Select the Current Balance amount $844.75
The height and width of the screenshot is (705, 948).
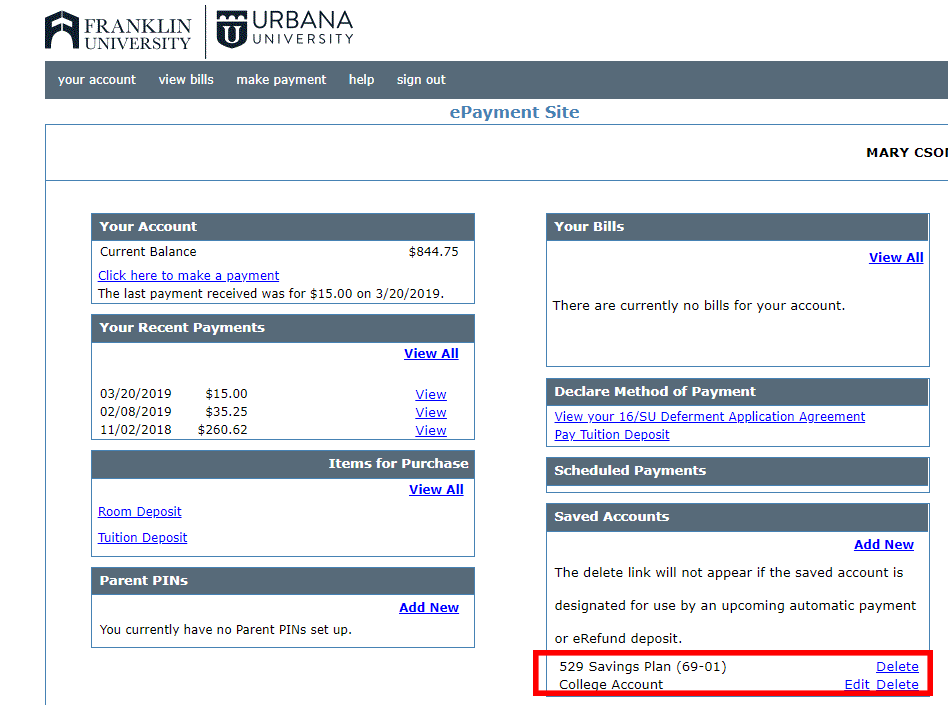[433, 252]
